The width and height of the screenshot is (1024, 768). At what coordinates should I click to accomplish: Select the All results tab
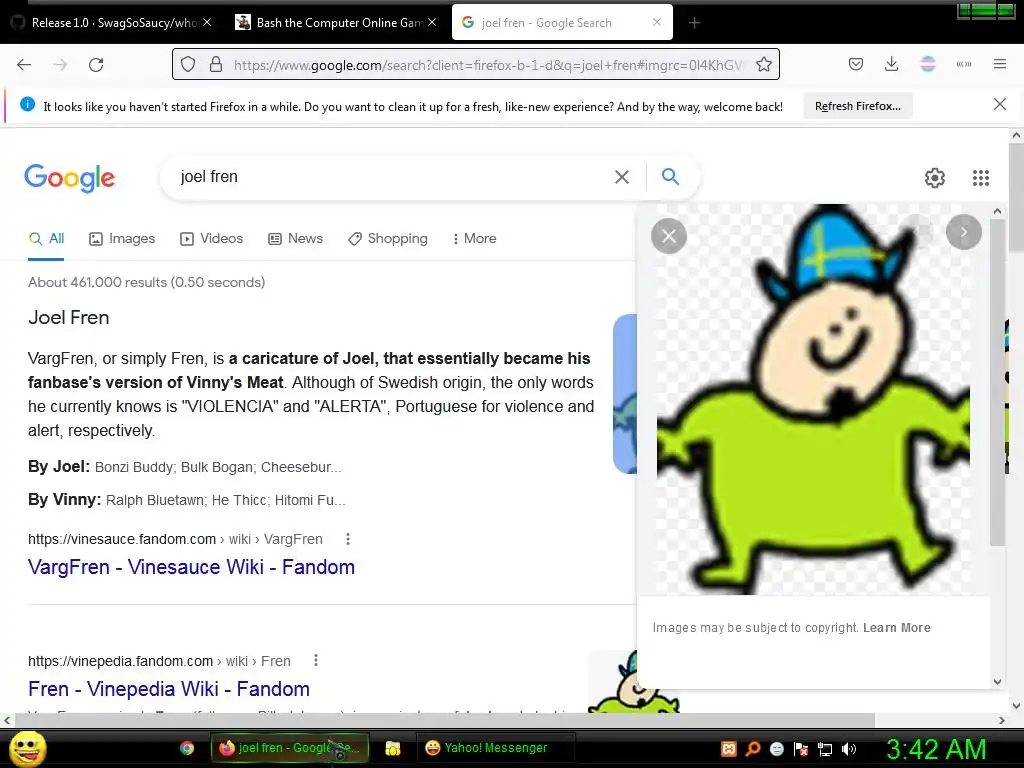[x=46, y=239]
